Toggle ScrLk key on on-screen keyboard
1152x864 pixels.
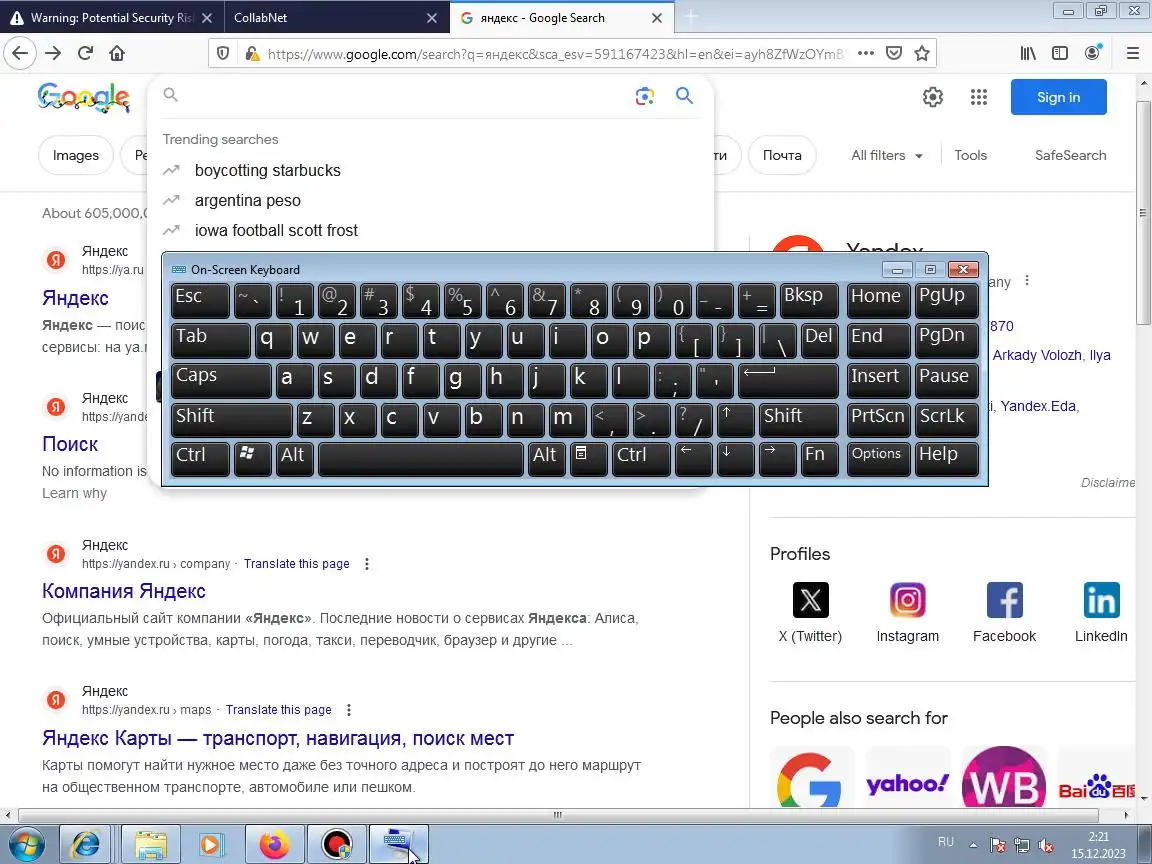click(x=946, y=420)
